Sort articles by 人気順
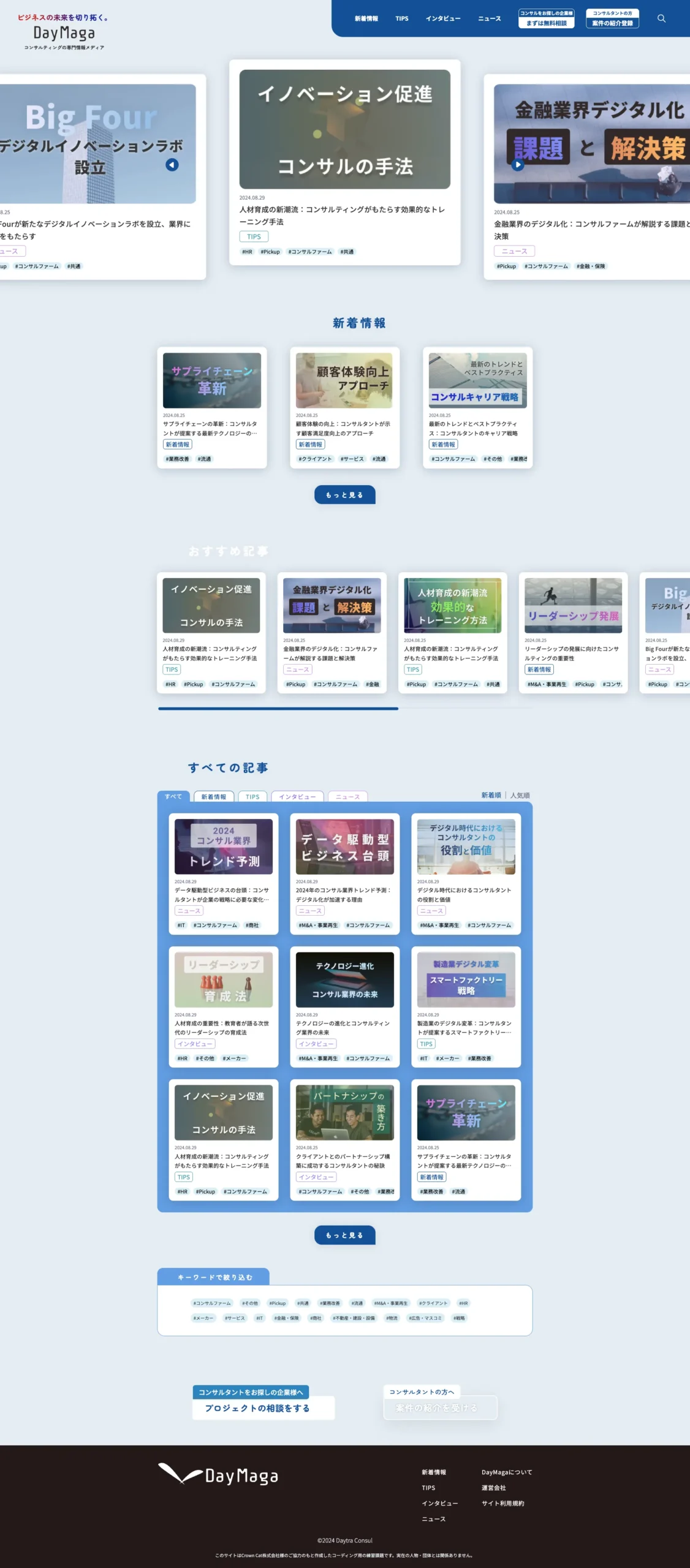 [520, 795]
